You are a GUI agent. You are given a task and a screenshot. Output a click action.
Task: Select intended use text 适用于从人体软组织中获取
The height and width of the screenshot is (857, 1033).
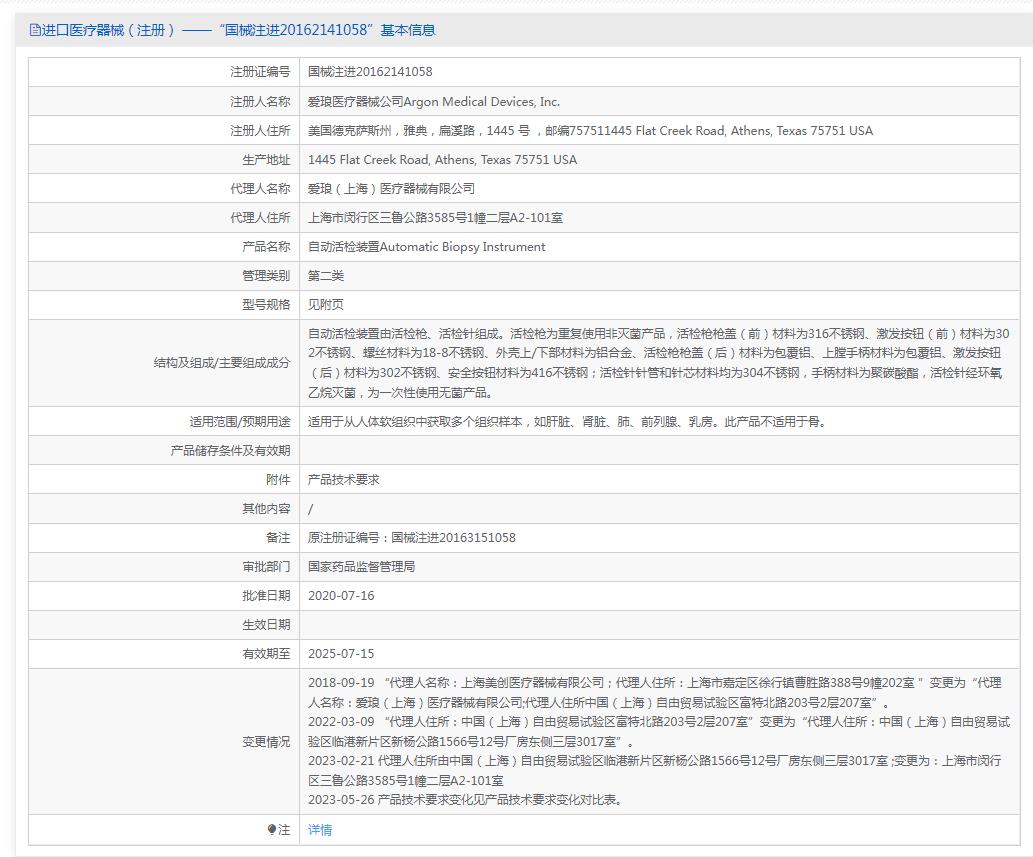point(567,422)
